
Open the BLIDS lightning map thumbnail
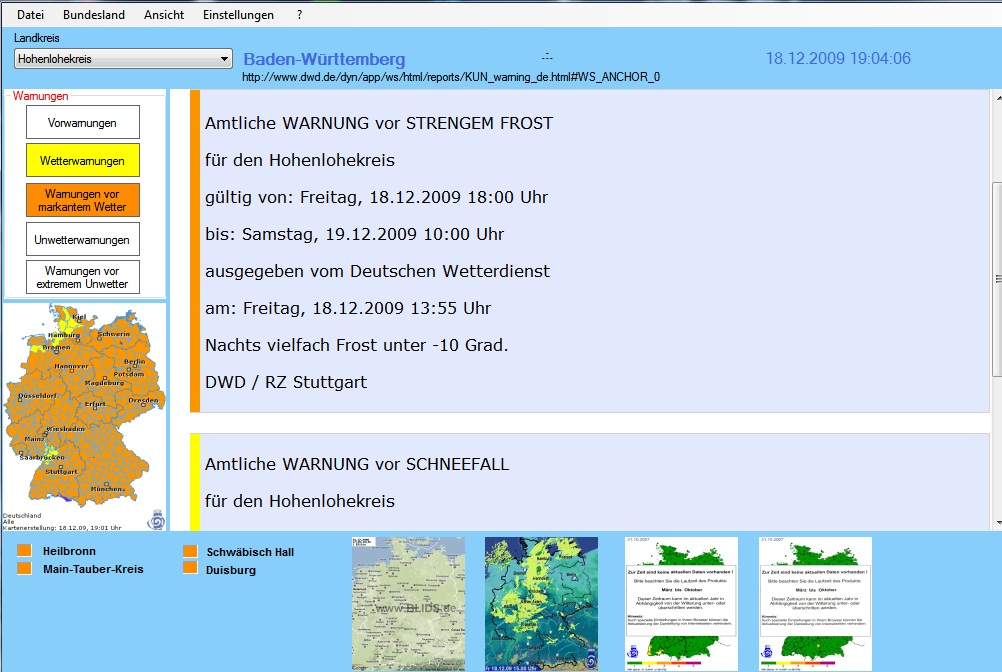408,603
